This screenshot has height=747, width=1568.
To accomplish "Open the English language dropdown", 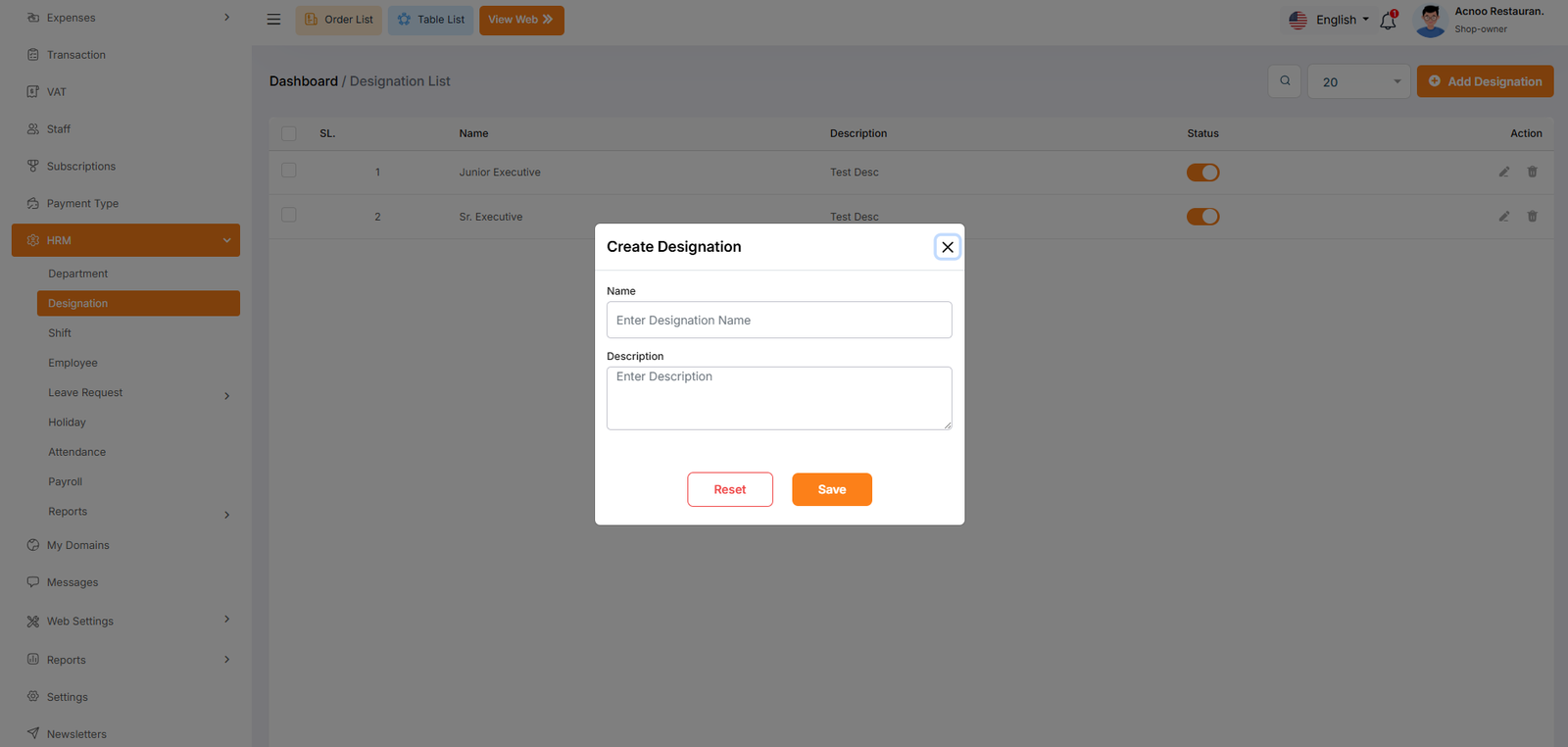I will click(x=1329, y=20).
